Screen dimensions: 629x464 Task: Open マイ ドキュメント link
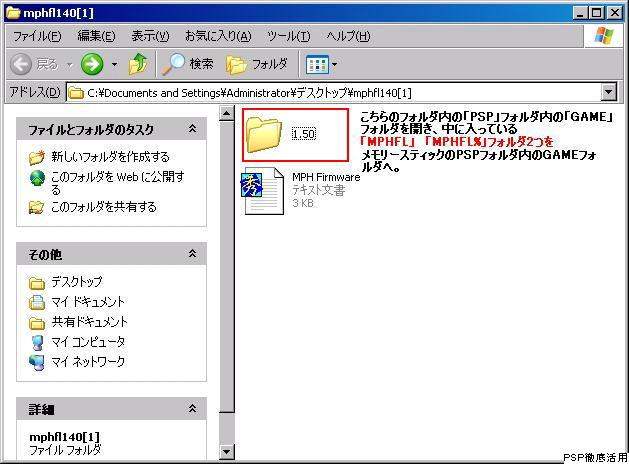(x=88, y=302)
